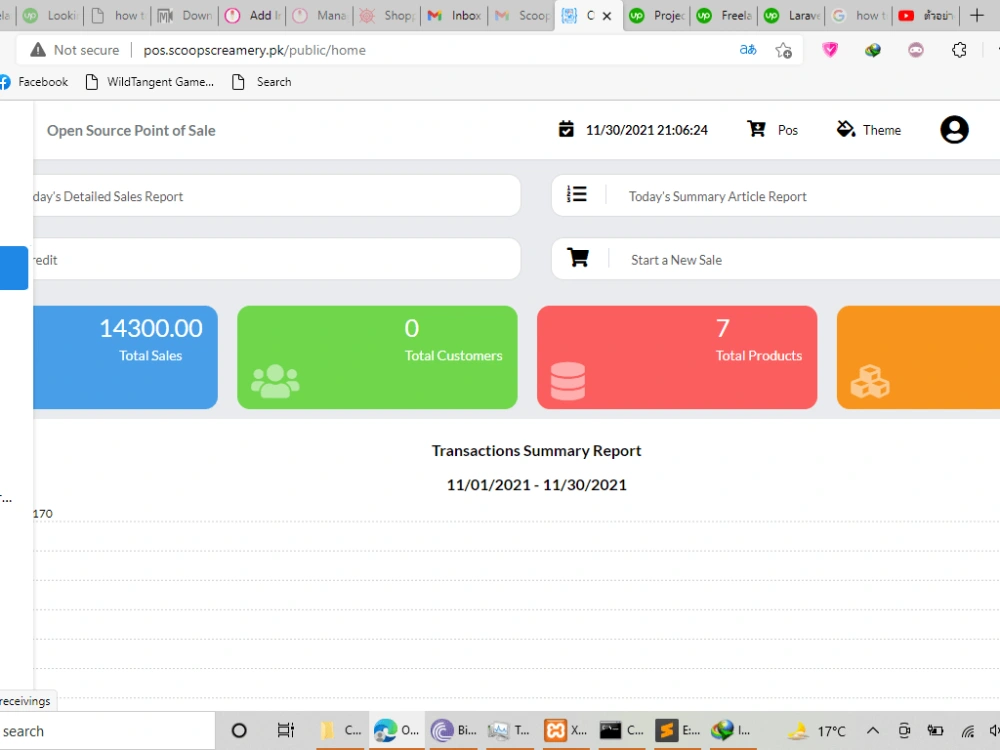Switch to the Inbox Gmail tab

pyautogui.click(x=454, y=15)
